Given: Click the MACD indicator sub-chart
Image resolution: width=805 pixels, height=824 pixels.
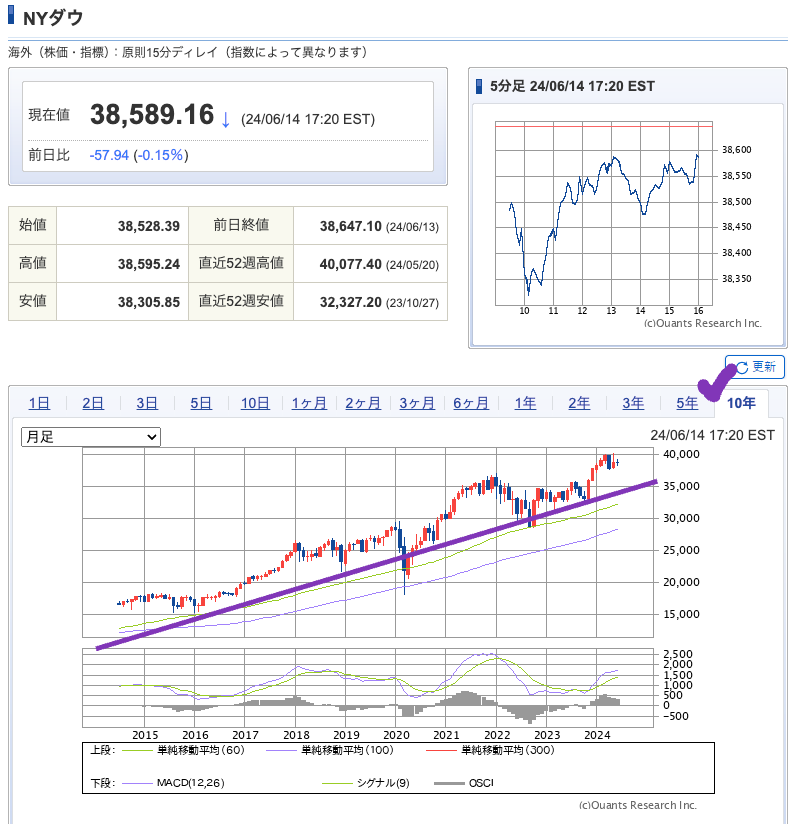Looking at the screenshot, I should pyautogui.click(x=368, y=688).
